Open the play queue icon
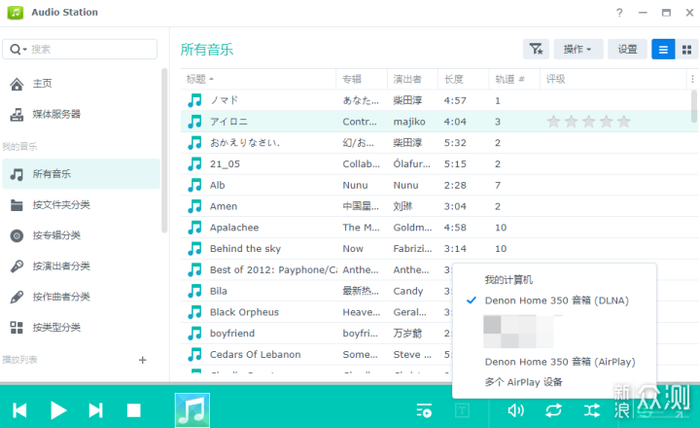Viewport: 700px width, 428px height. click(x=424, y=410)
